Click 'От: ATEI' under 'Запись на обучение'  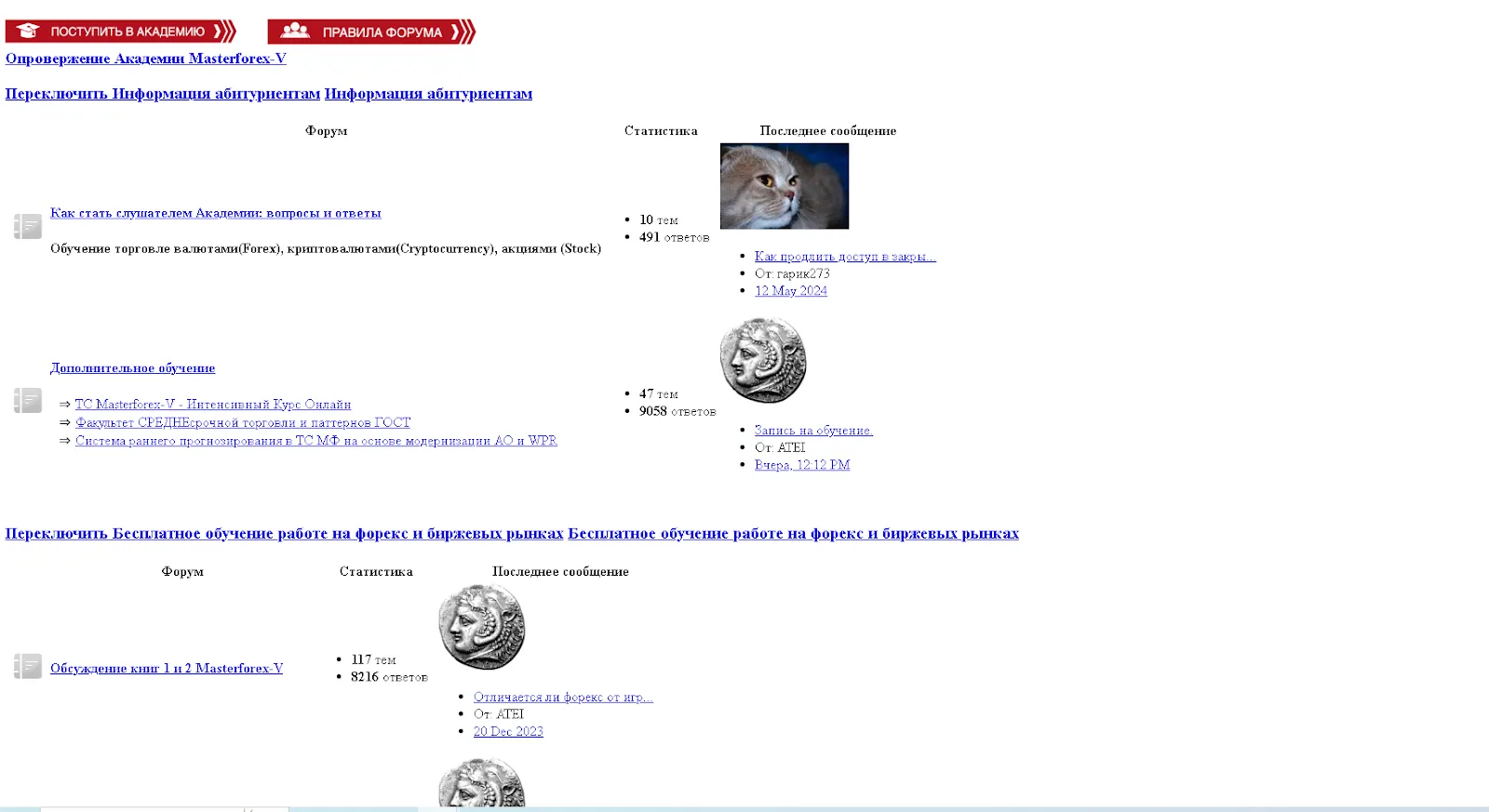click(x=780, y=447)
